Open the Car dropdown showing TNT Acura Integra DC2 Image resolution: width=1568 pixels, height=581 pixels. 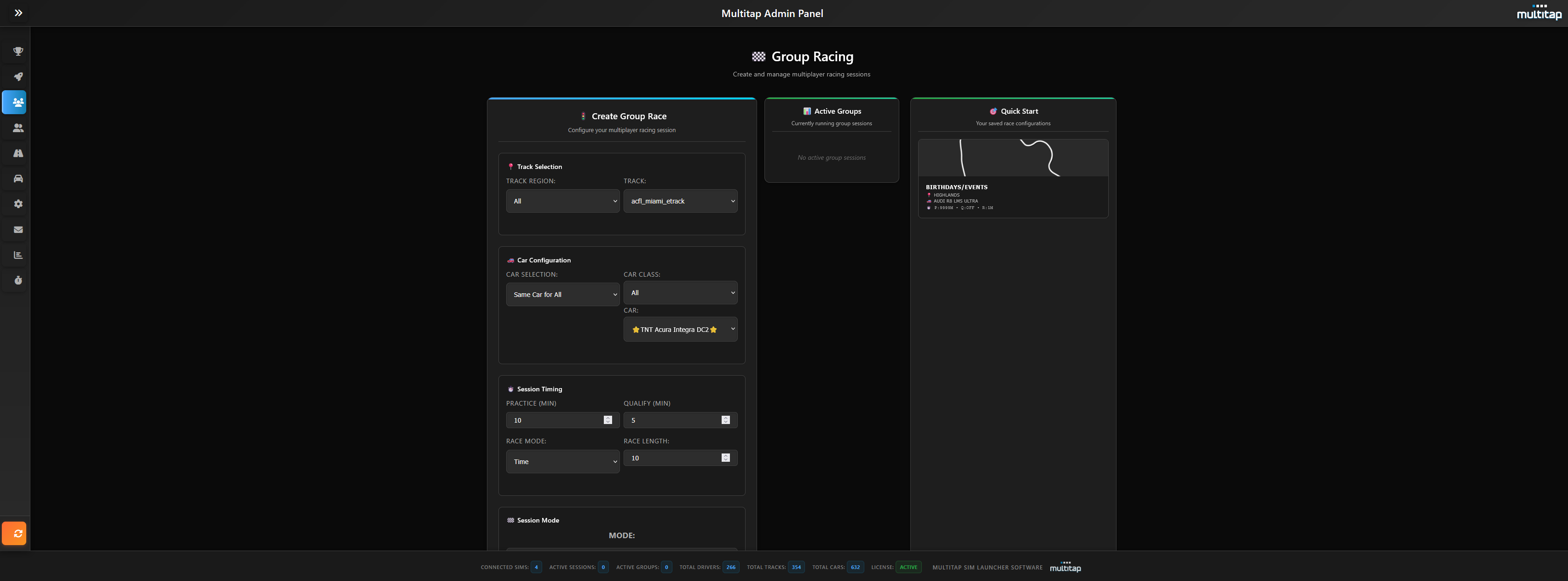(680, 330)
